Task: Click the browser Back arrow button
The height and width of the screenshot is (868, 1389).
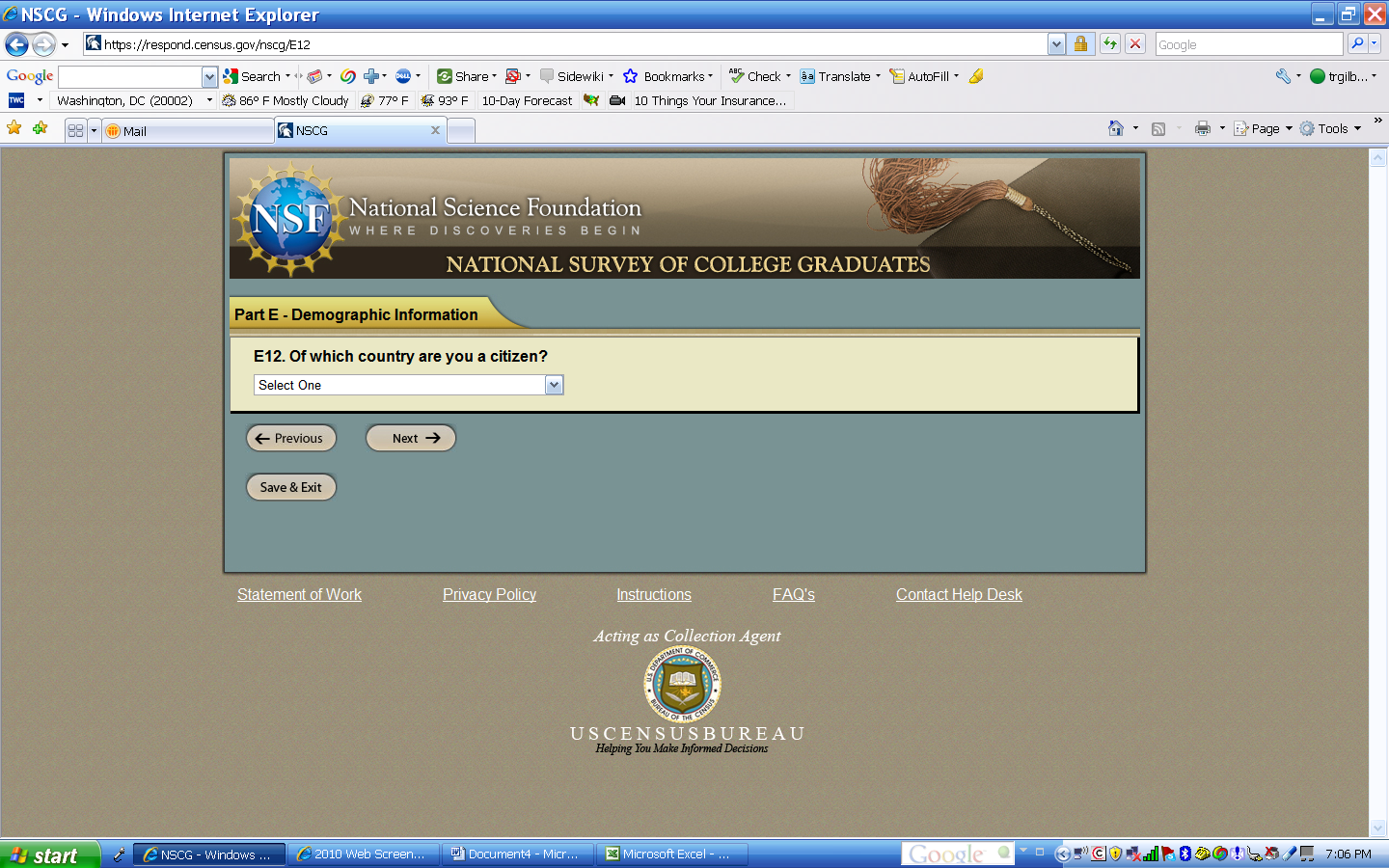Action: tap(16, 44)
